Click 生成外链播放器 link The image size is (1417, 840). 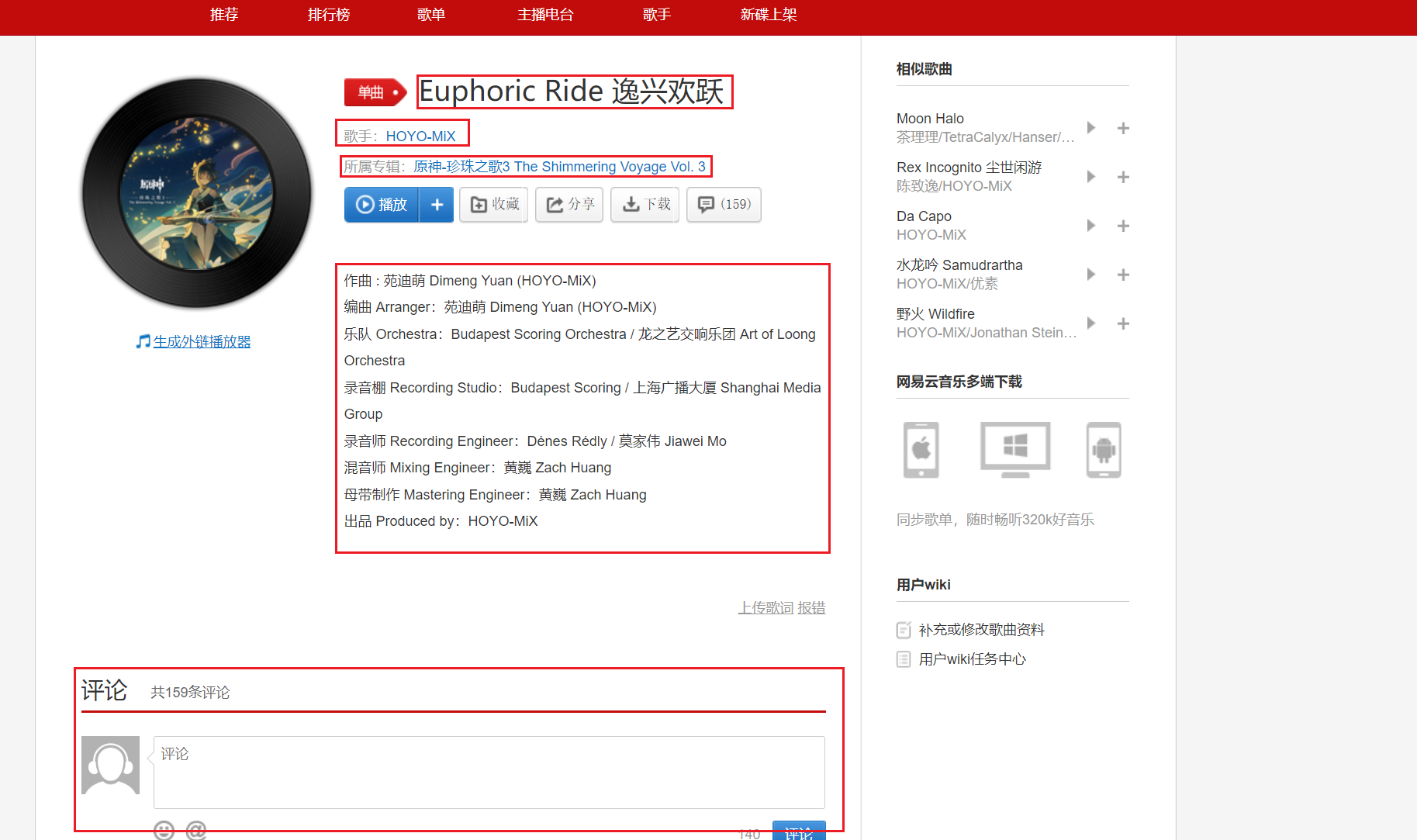(202, 341)
